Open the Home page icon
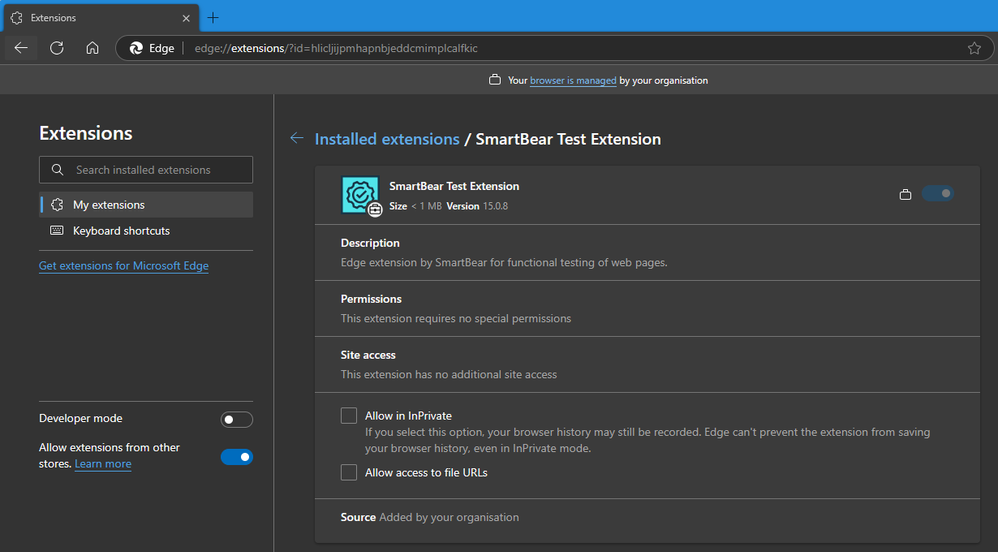This screenshot has height=552, width=998. coord(92,48)
